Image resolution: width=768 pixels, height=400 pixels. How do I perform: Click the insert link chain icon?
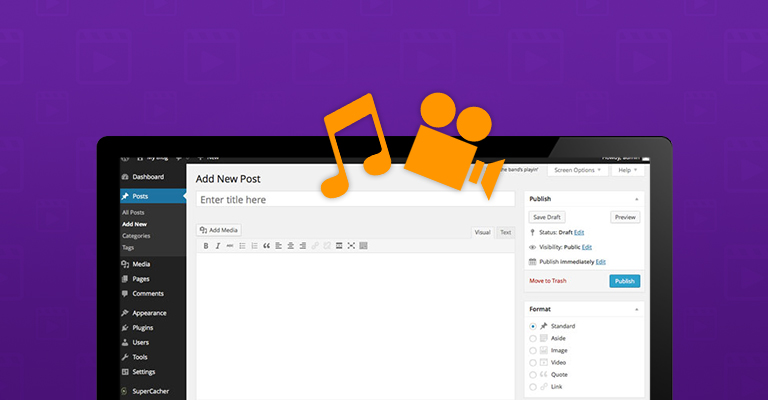click(x=315, y=246)
